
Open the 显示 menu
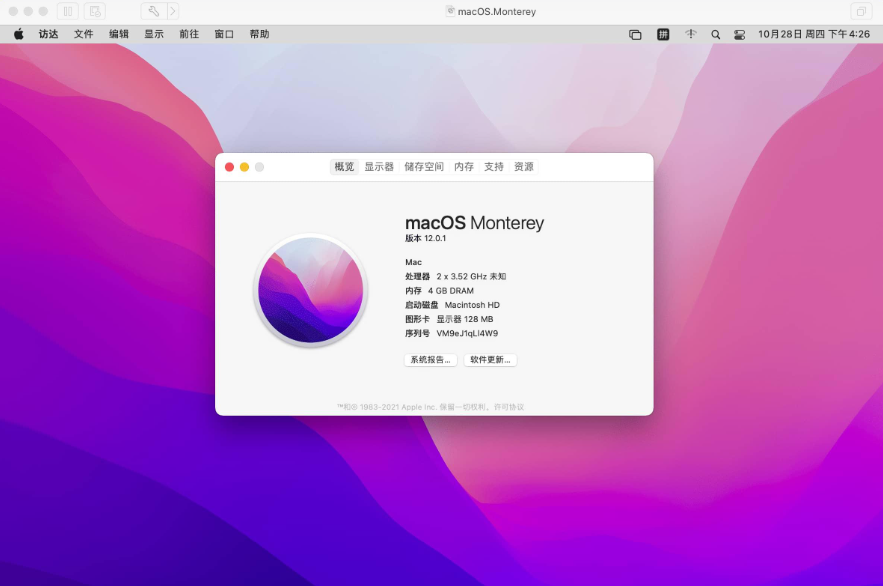click(154, 34)
